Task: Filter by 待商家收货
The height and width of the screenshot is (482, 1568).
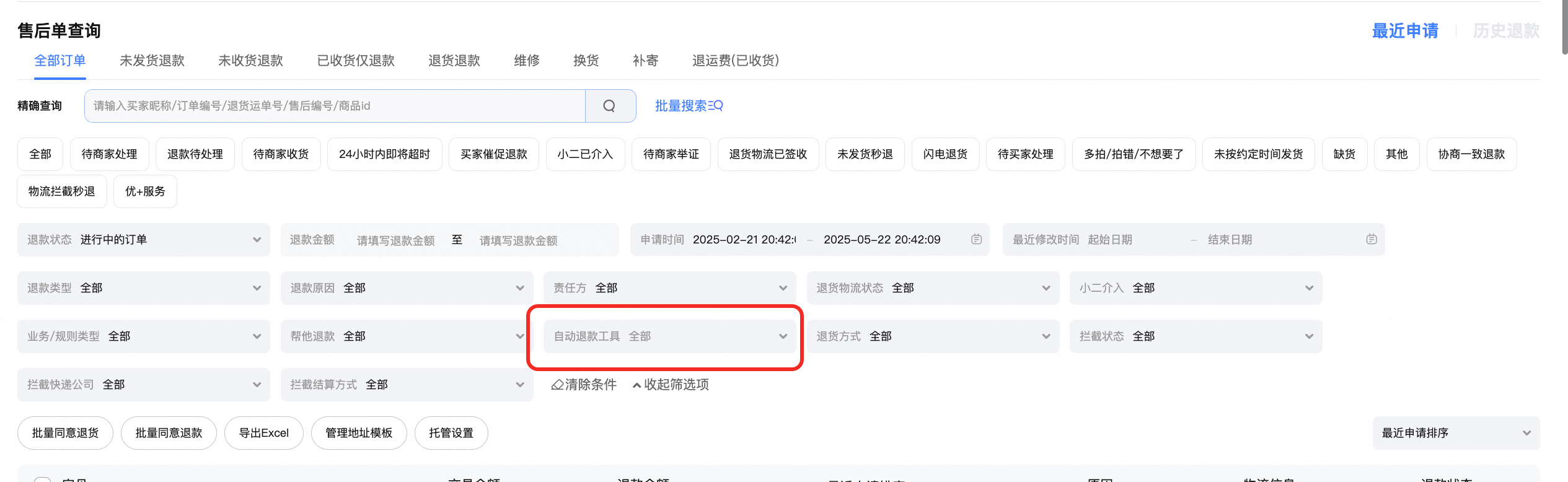Action: [281, 154]
